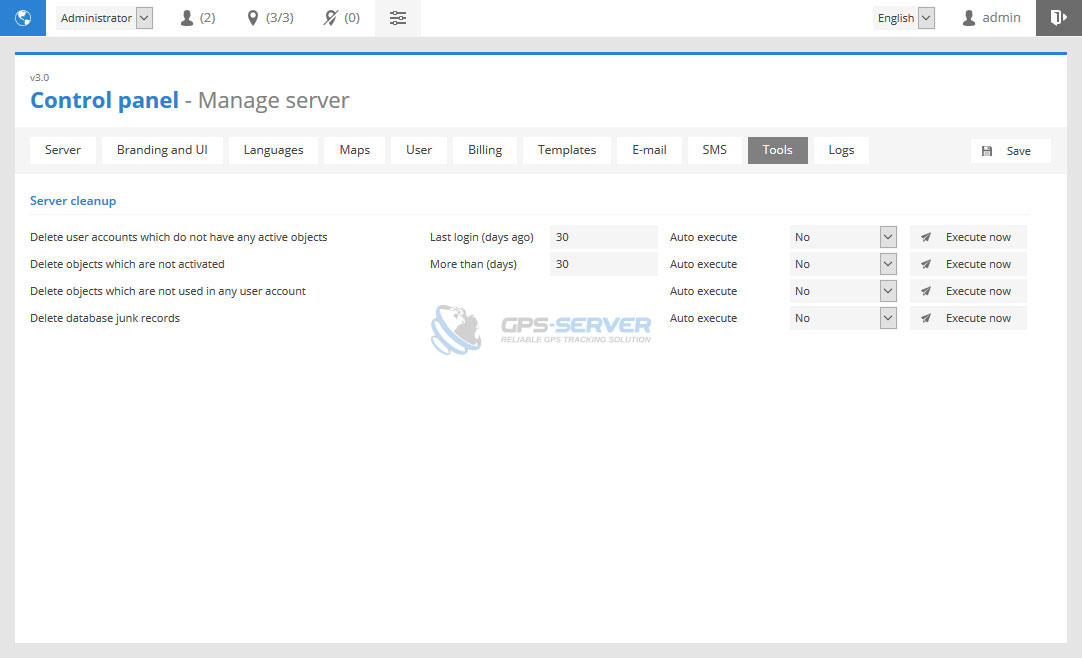Click the unused objects icon (0)
The width and height of the screenshot is (1082, 658).
tap(341, 18)
